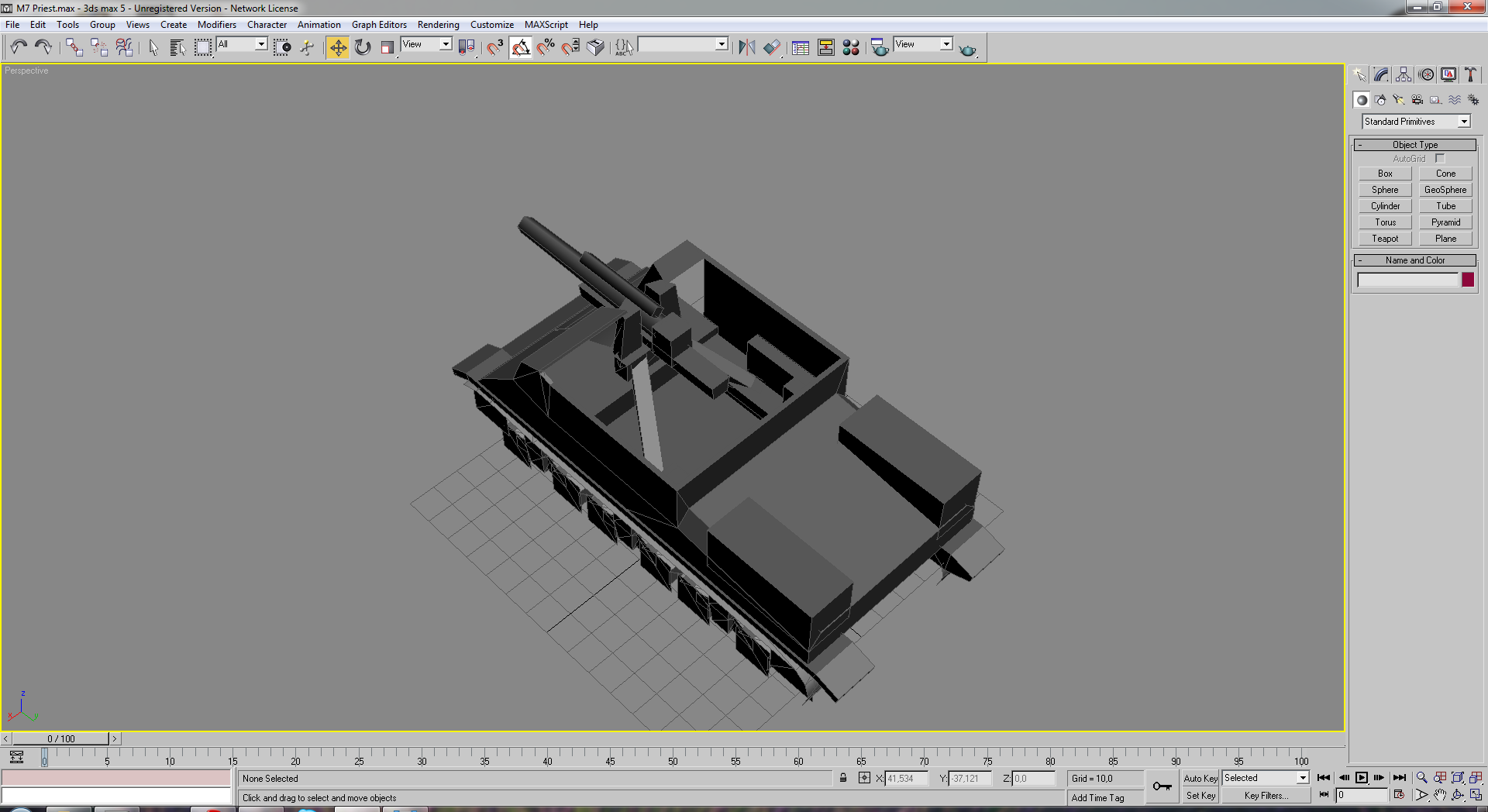Toggle the Auto Key animation mode
Viewport: 1488px width, 812px height.
[x=1200, y=778]
